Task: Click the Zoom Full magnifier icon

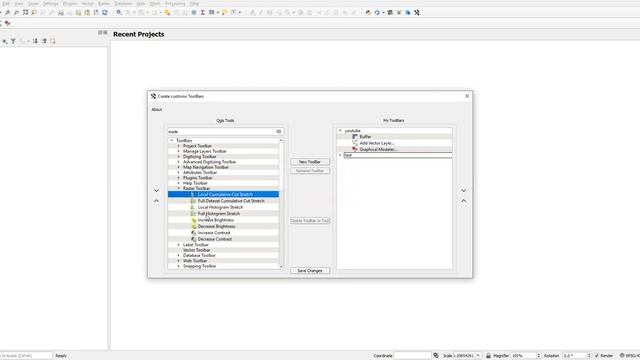Action: [25, 13]
